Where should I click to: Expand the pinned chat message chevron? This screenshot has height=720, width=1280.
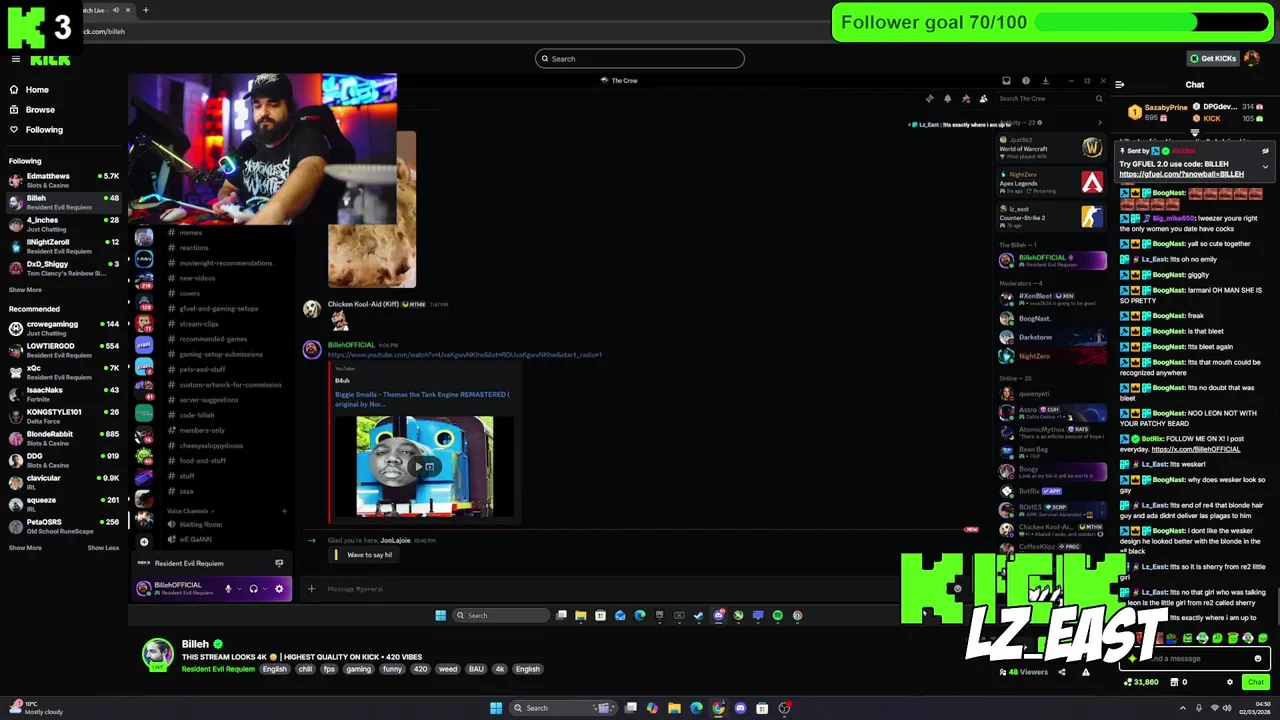[1265, 166]
